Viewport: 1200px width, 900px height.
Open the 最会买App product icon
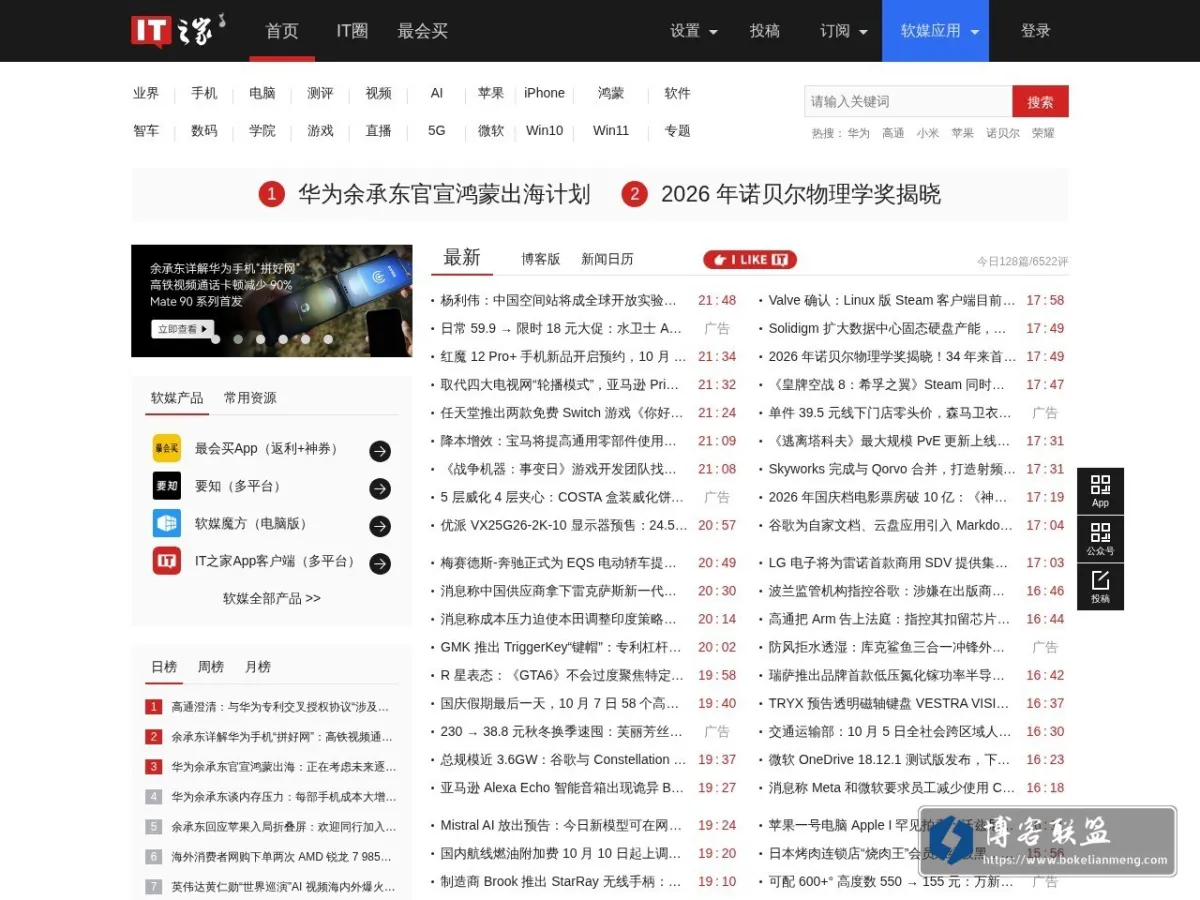coord(167,448)
